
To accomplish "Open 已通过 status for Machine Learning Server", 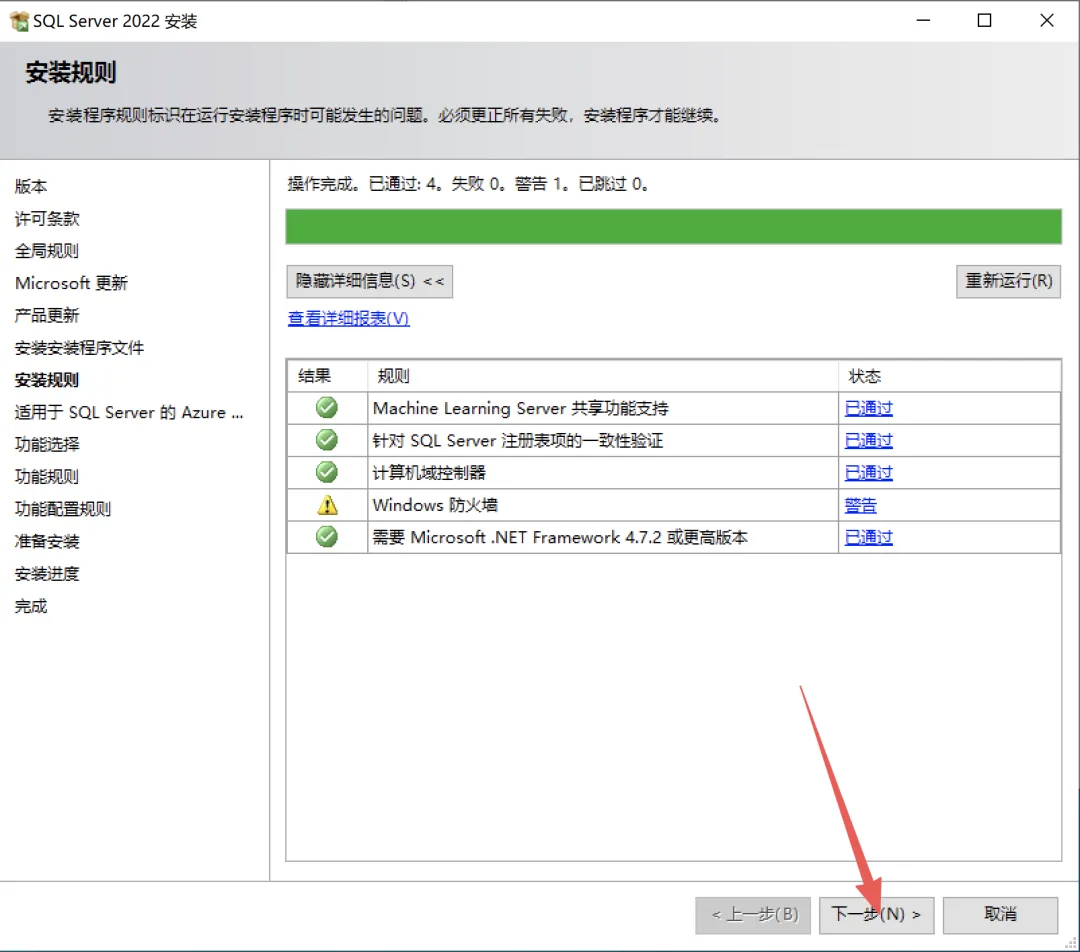I will (x=869, y=408).
